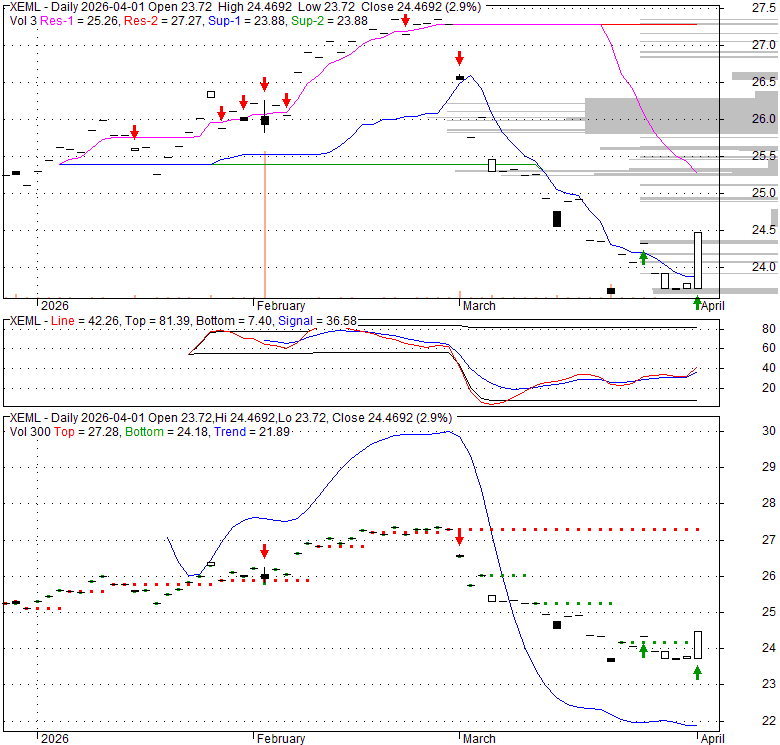Click the tall white candle at the top chart's right edge
The width and height of the screenshot is (780, 745).
pos(697,260)
